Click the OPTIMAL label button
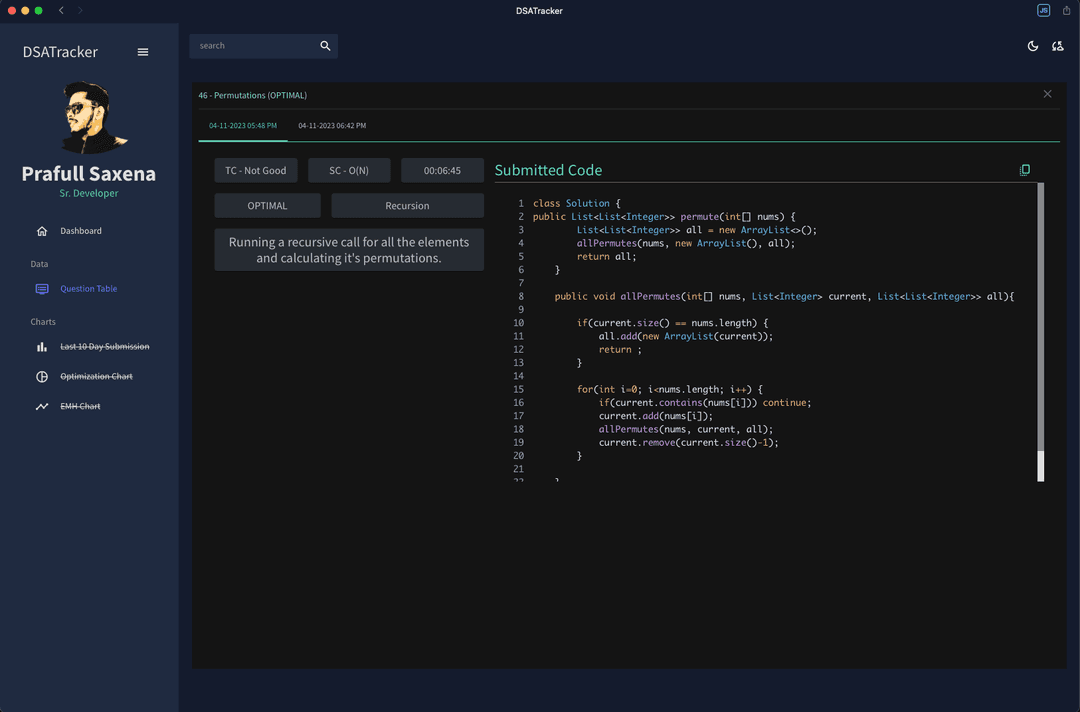Screen dimensions: 1080x712 click(x=267, y=206)
